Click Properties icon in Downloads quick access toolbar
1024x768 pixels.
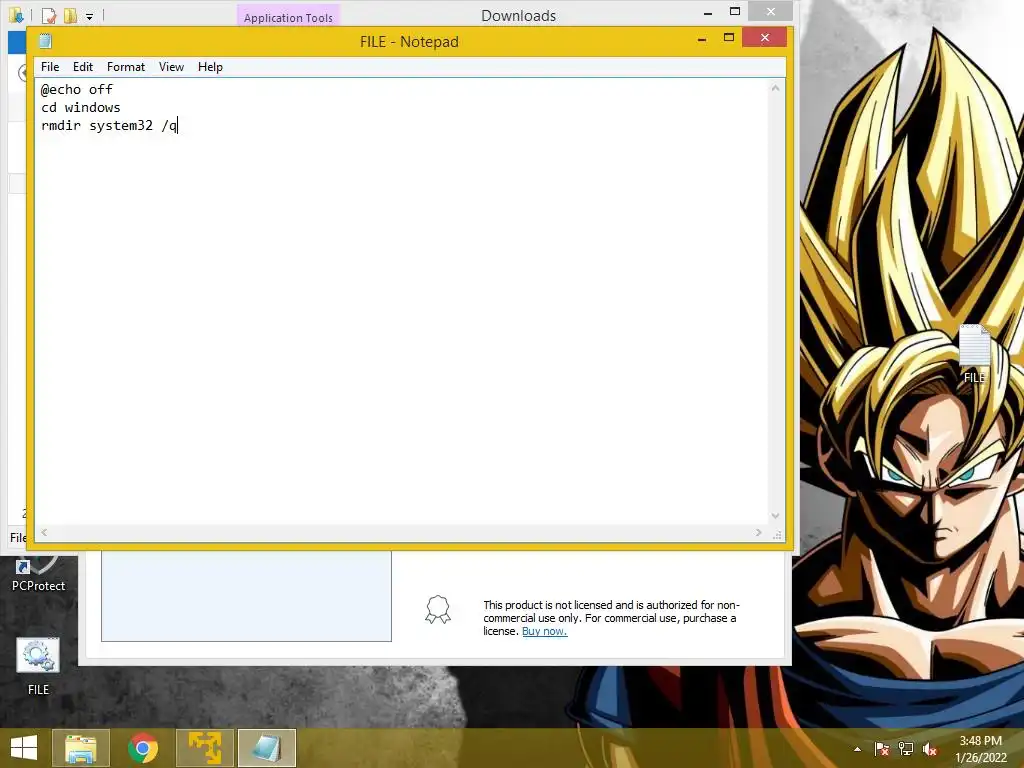tap(49, 15)
